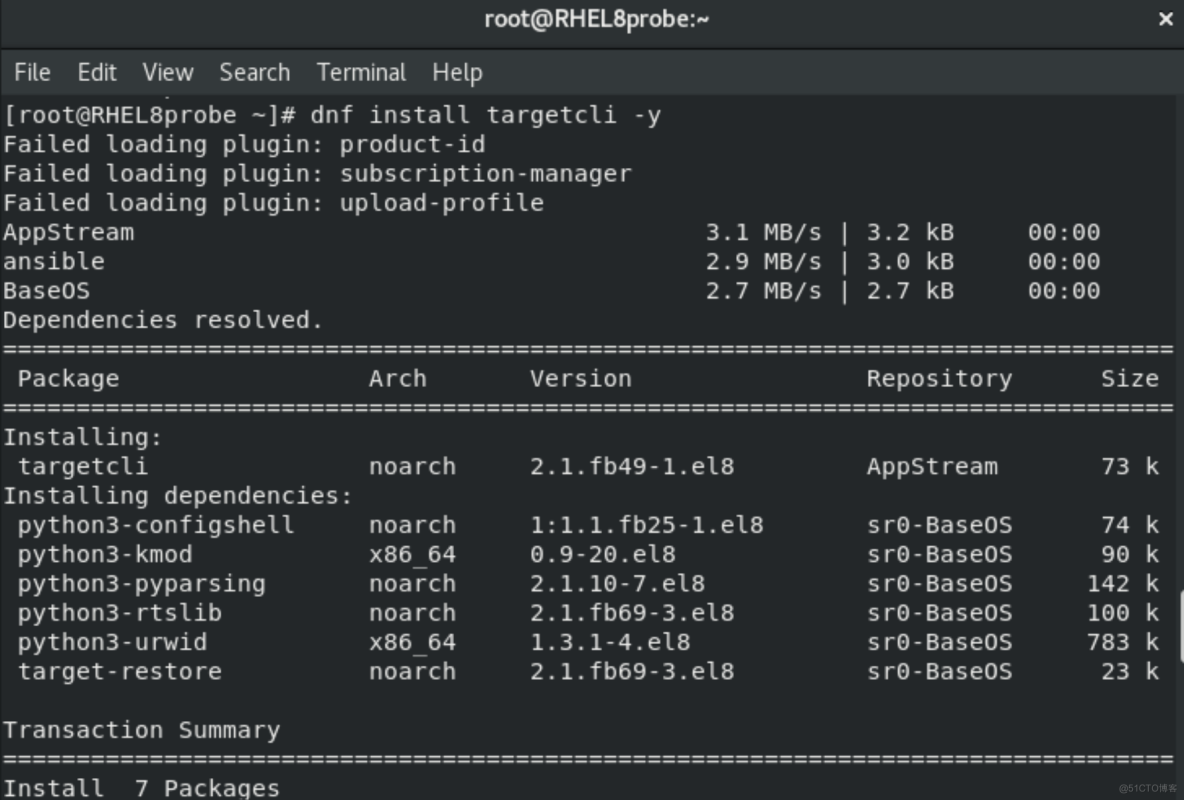Open the Help menu
The width and height of the screenshot is (1184, 800).
tap(457, 73)
